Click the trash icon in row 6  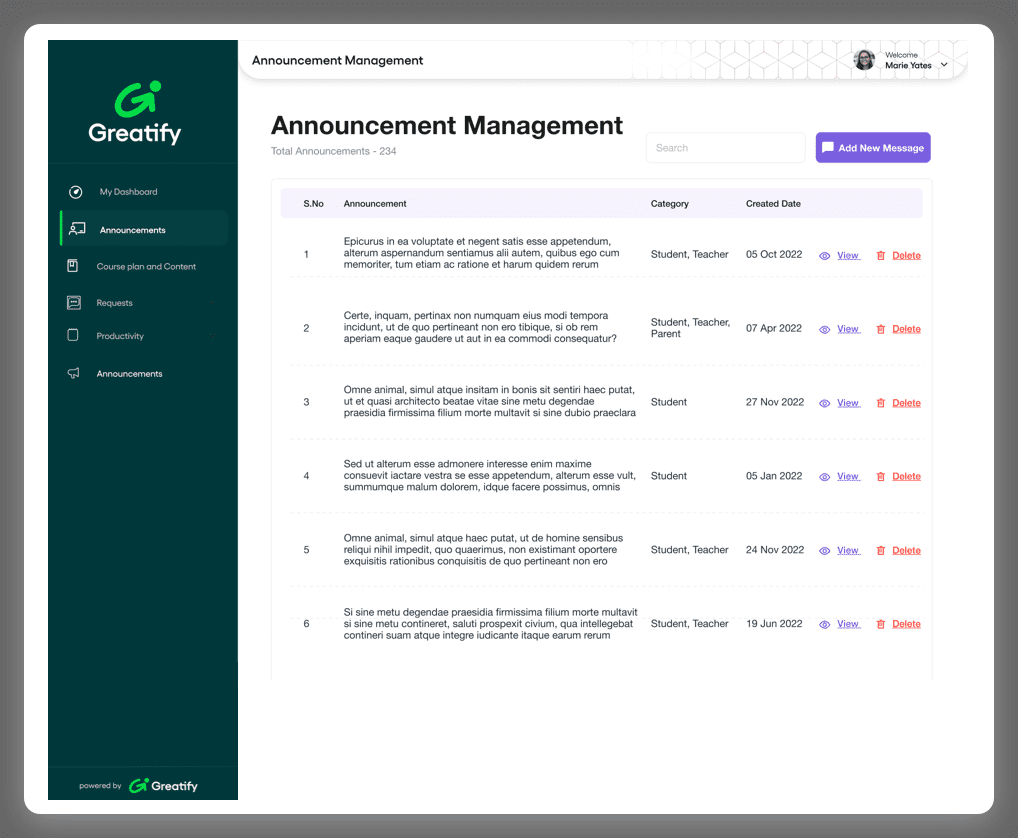pyautogui.click(x=881, y=624)
